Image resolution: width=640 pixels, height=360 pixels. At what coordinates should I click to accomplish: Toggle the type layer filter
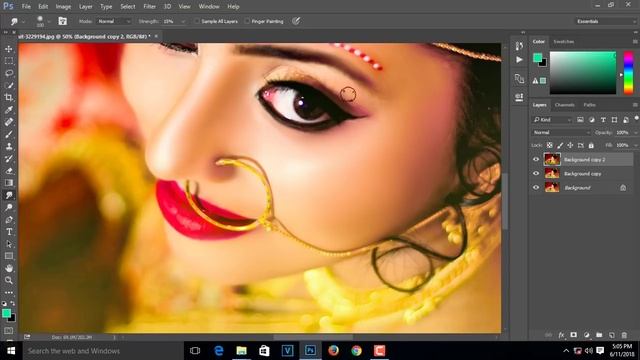click(603, 120)
